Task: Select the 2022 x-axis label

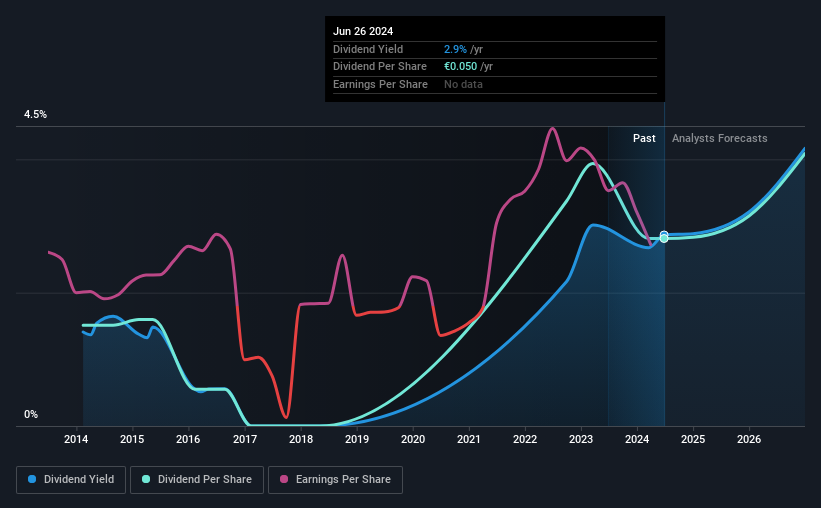Action: click(x=525, y=439)
